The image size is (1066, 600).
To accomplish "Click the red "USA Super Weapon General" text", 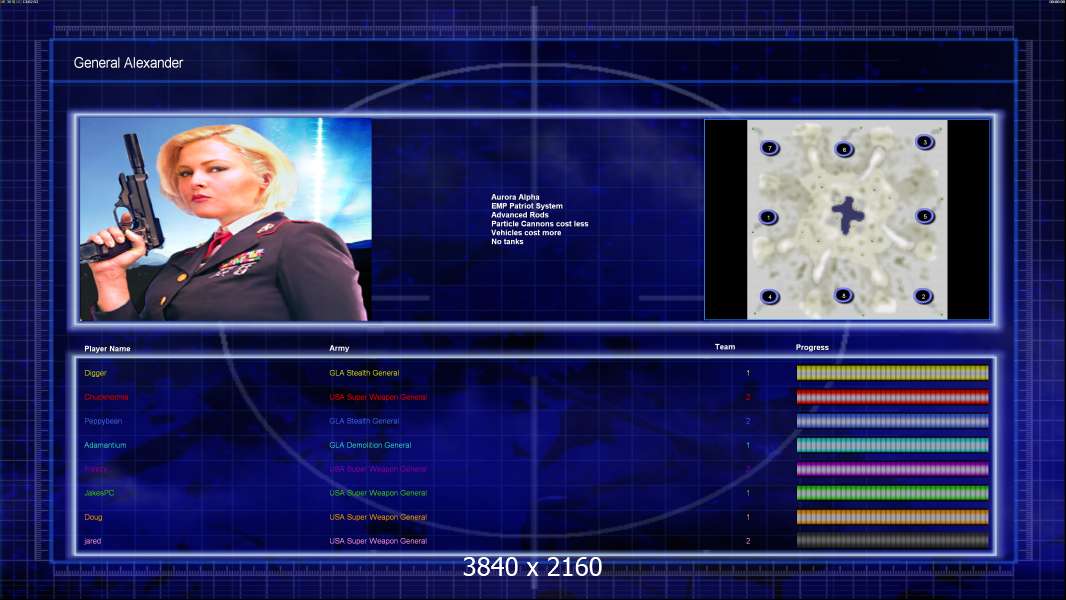I will [x=378, y=397].
